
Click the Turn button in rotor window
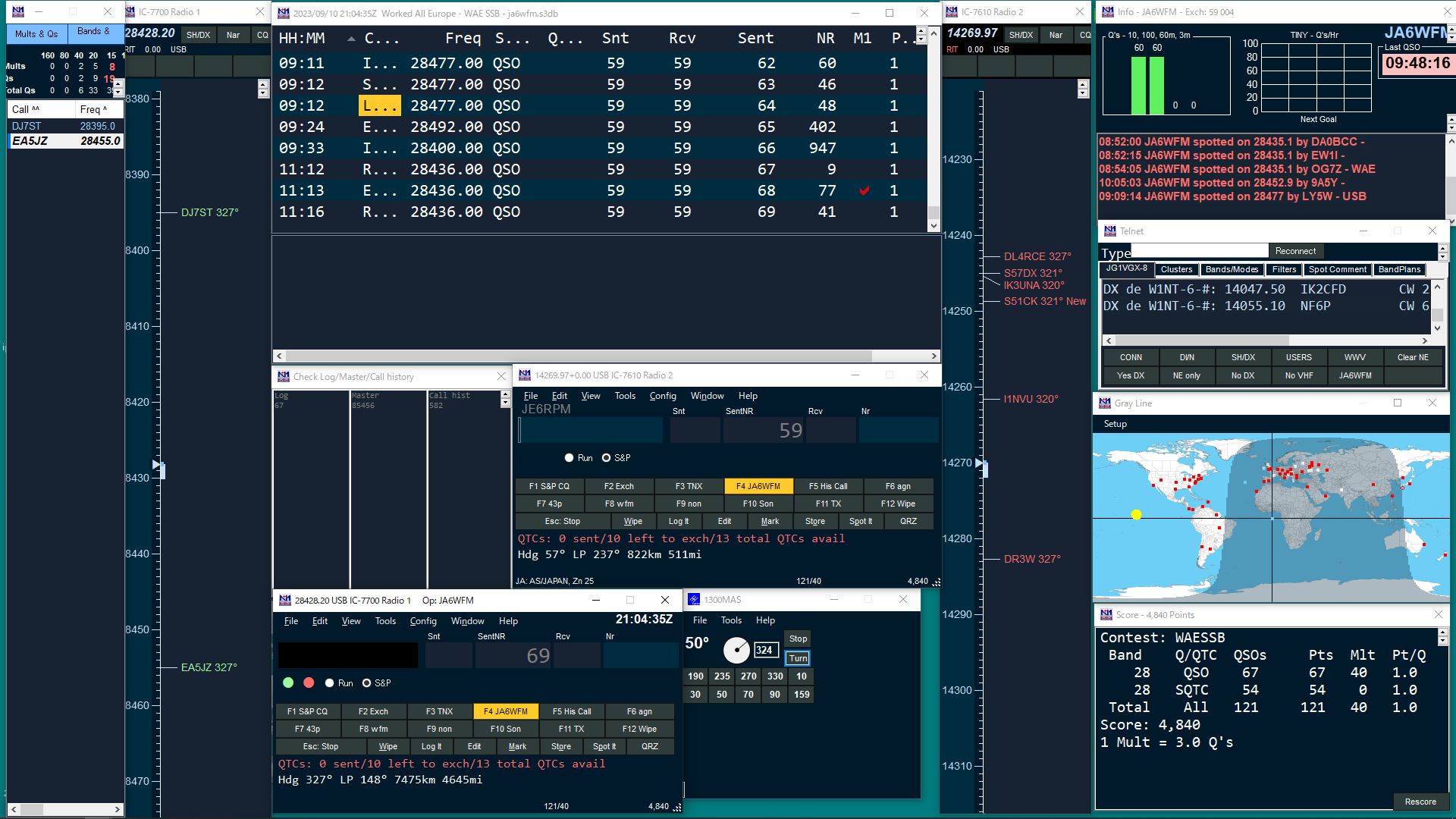pos(798,658)
